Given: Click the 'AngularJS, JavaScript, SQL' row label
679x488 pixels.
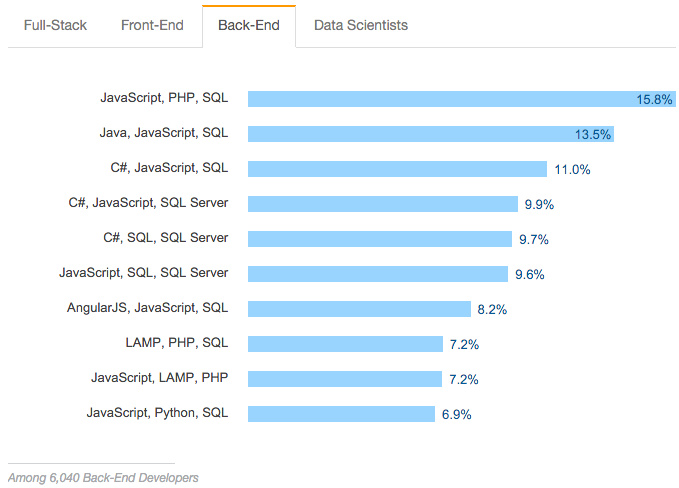Looking at the screenshot, I should pos(147,308).
